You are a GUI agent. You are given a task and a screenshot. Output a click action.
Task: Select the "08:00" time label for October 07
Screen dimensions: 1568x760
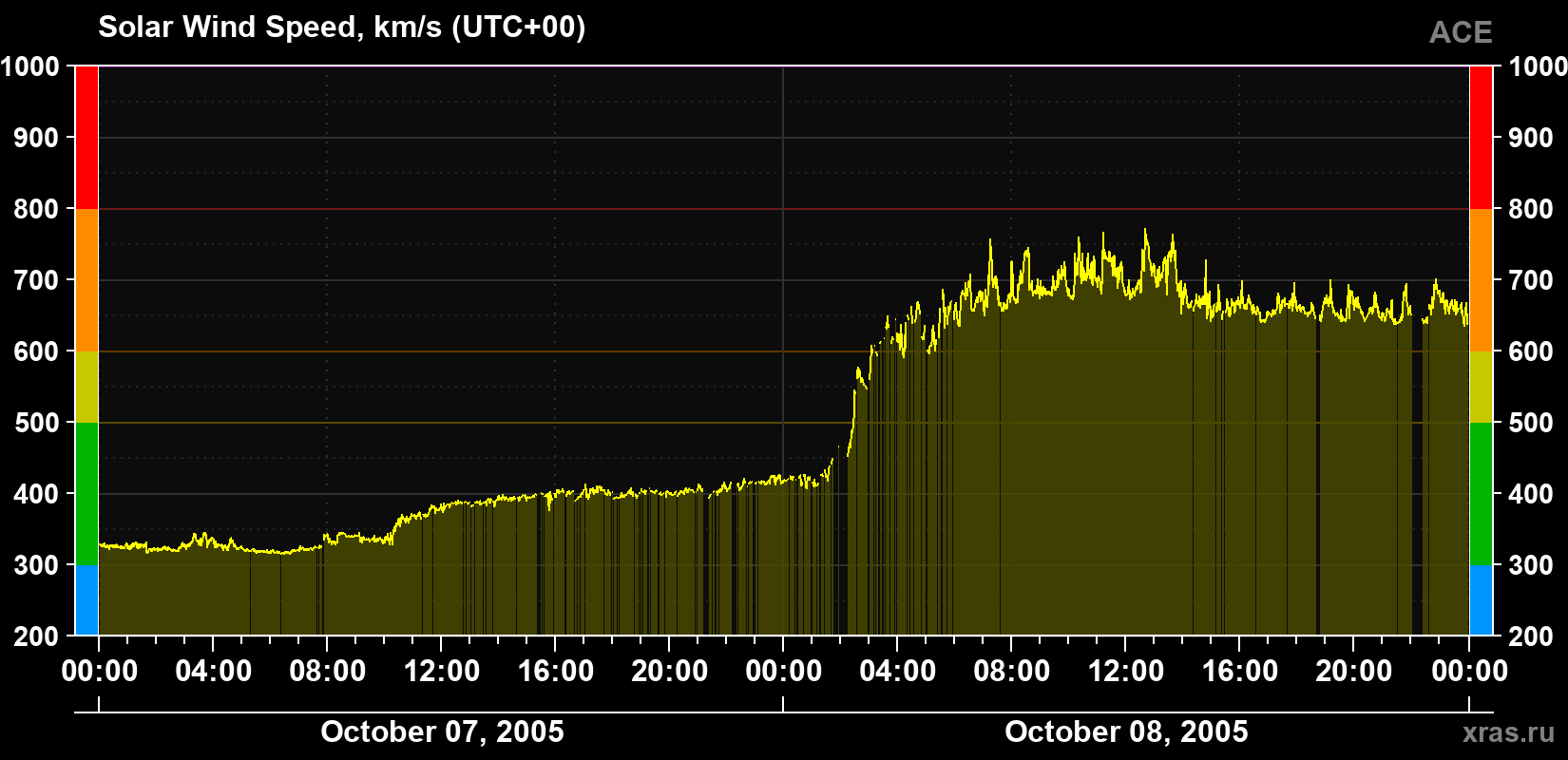point(328,672)
